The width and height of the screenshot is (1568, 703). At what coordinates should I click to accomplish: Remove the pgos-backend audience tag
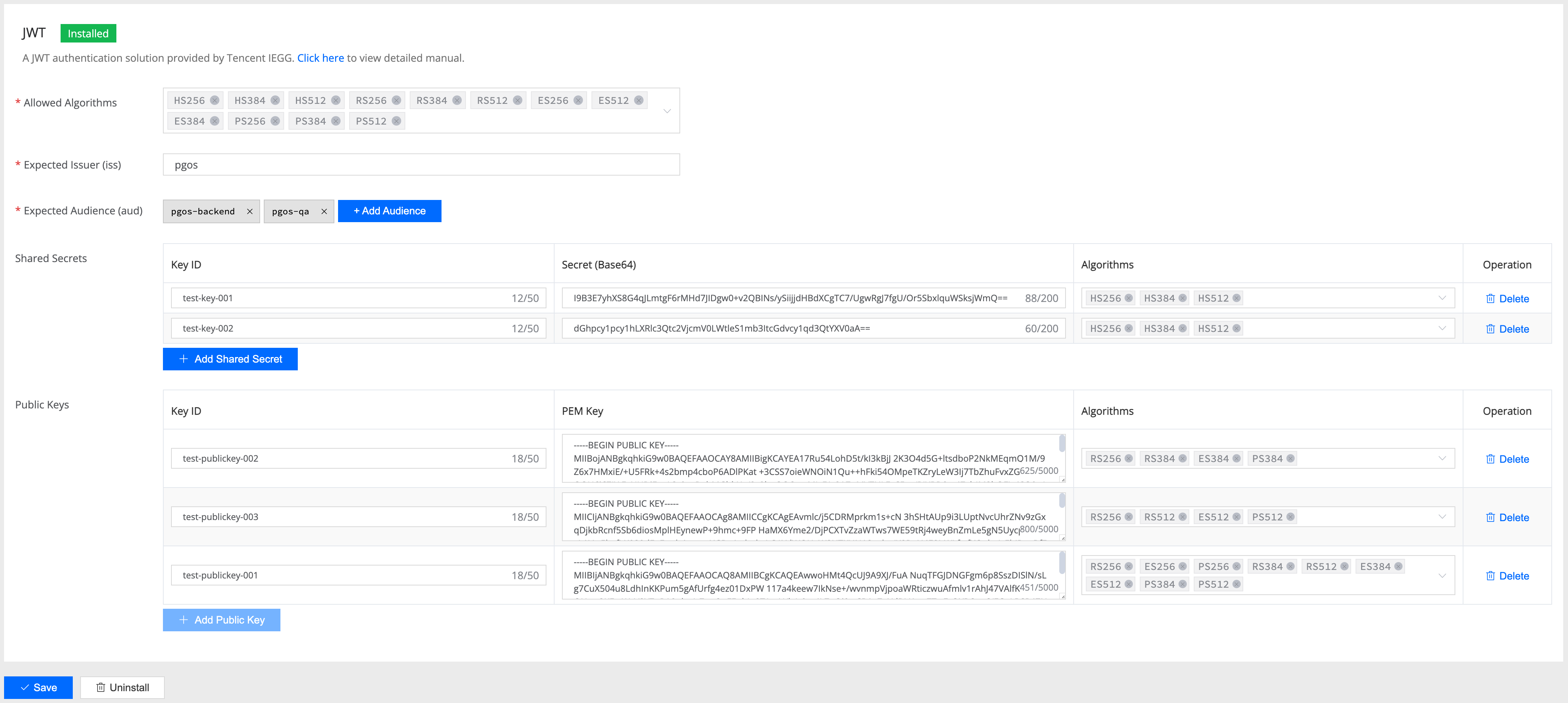(249, 211)
